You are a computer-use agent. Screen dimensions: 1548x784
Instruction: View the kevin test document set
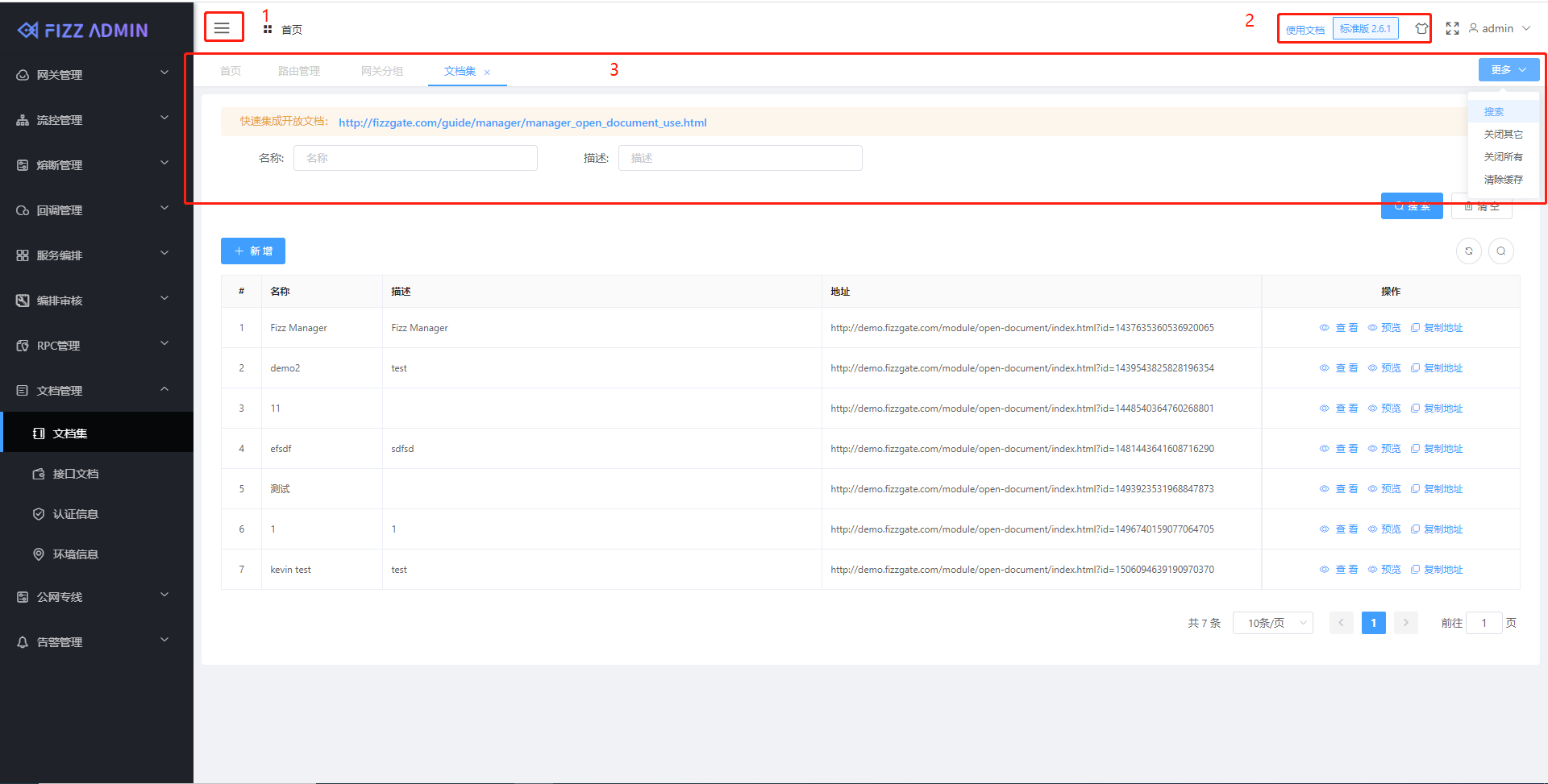point(1338,570)
